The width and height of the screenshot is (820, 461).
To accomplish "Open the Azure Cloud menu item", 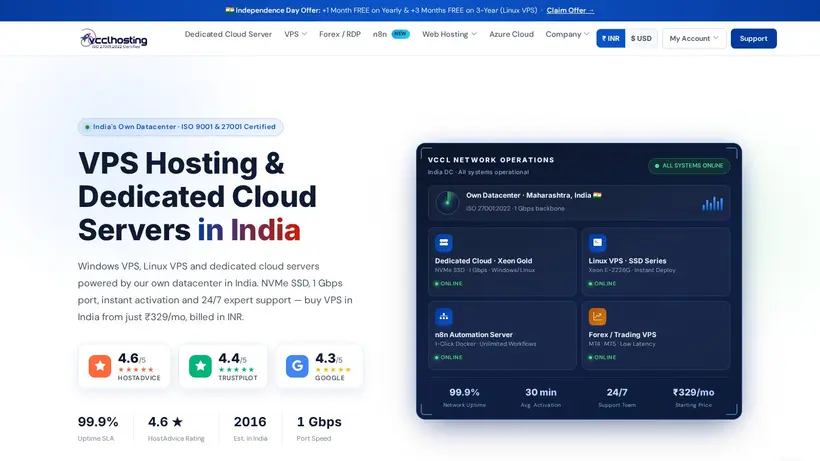I will pyautogui.click(x=511, y=34).
